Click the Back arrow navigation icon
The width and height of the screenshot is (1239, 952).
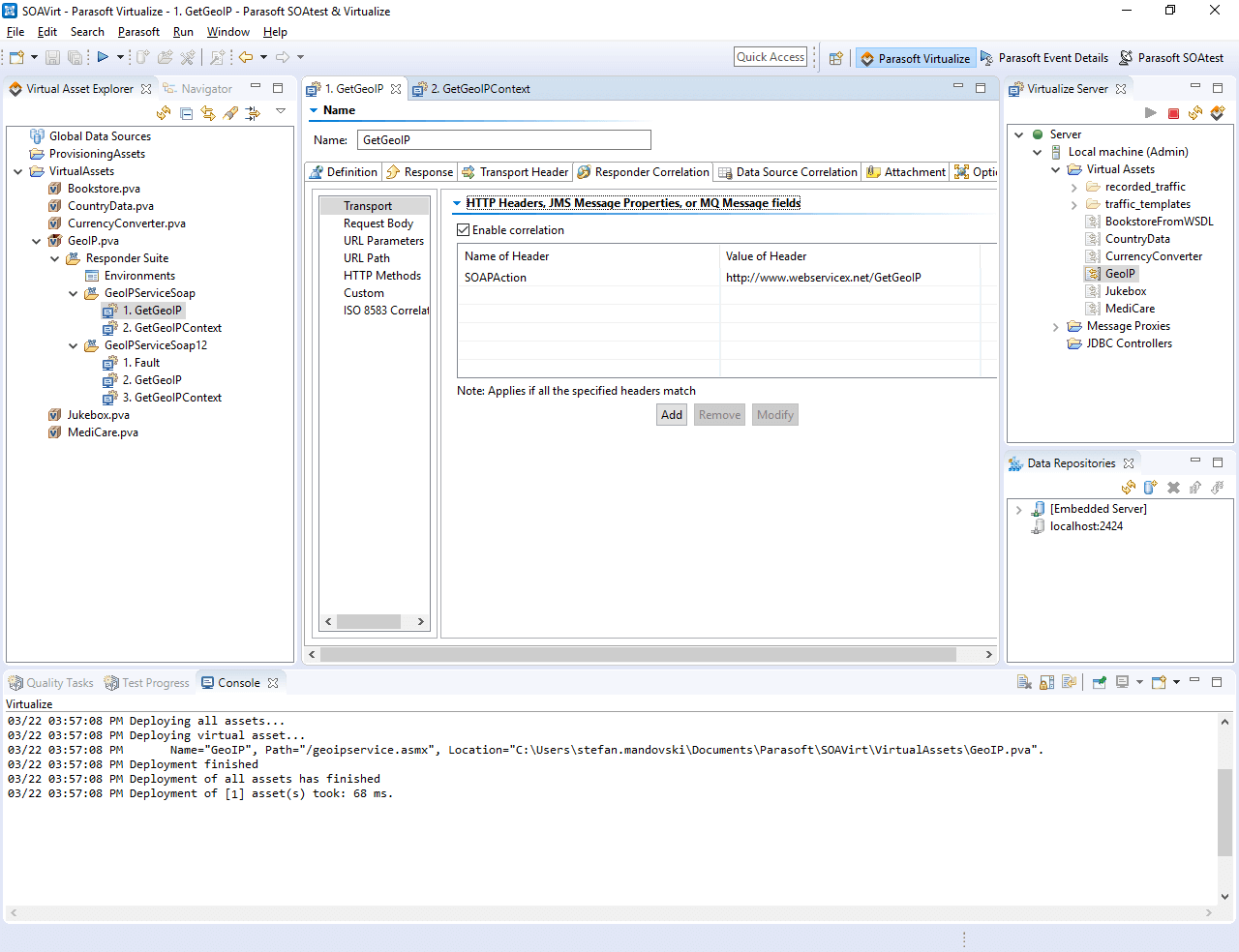[x=246, y=58]
